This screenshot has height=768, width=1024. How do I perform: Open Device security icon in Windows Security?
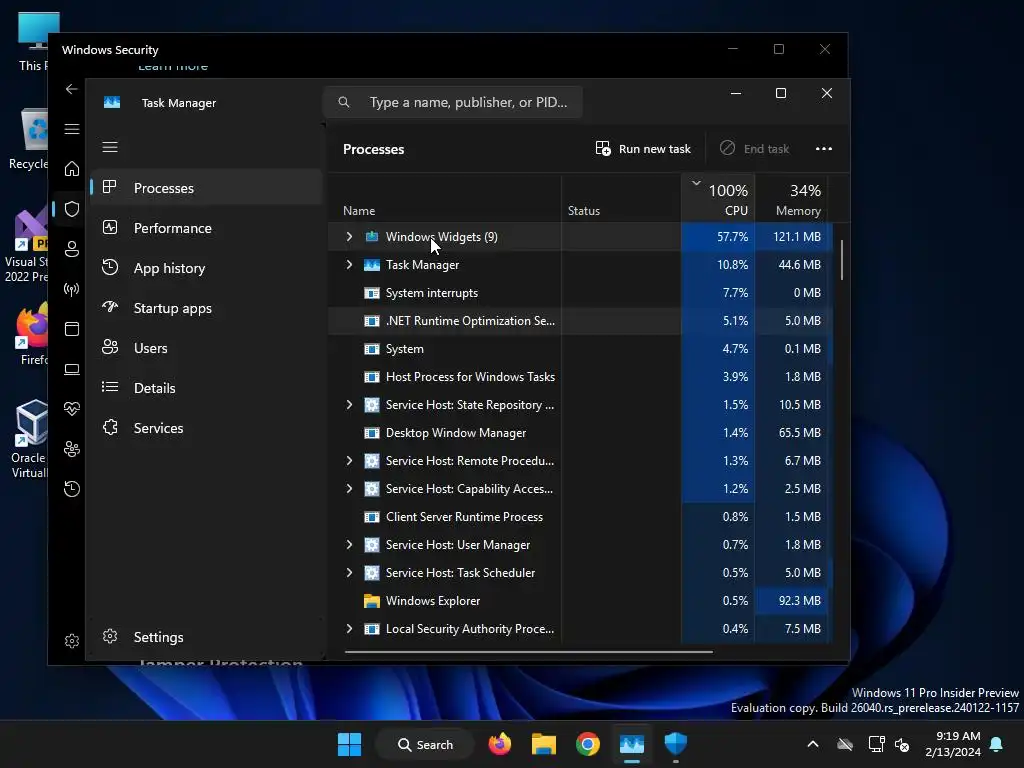pyautogui.click(x=72, y=369)
